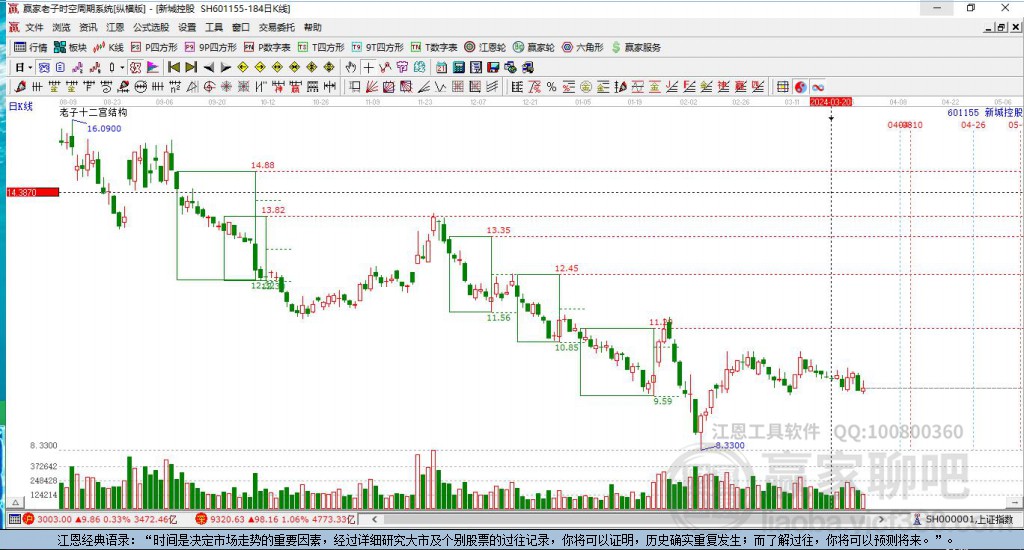This screenshot has width=1024, height=550.
Task: Select the red pencil drawing tool
Action: coord(20,87)
